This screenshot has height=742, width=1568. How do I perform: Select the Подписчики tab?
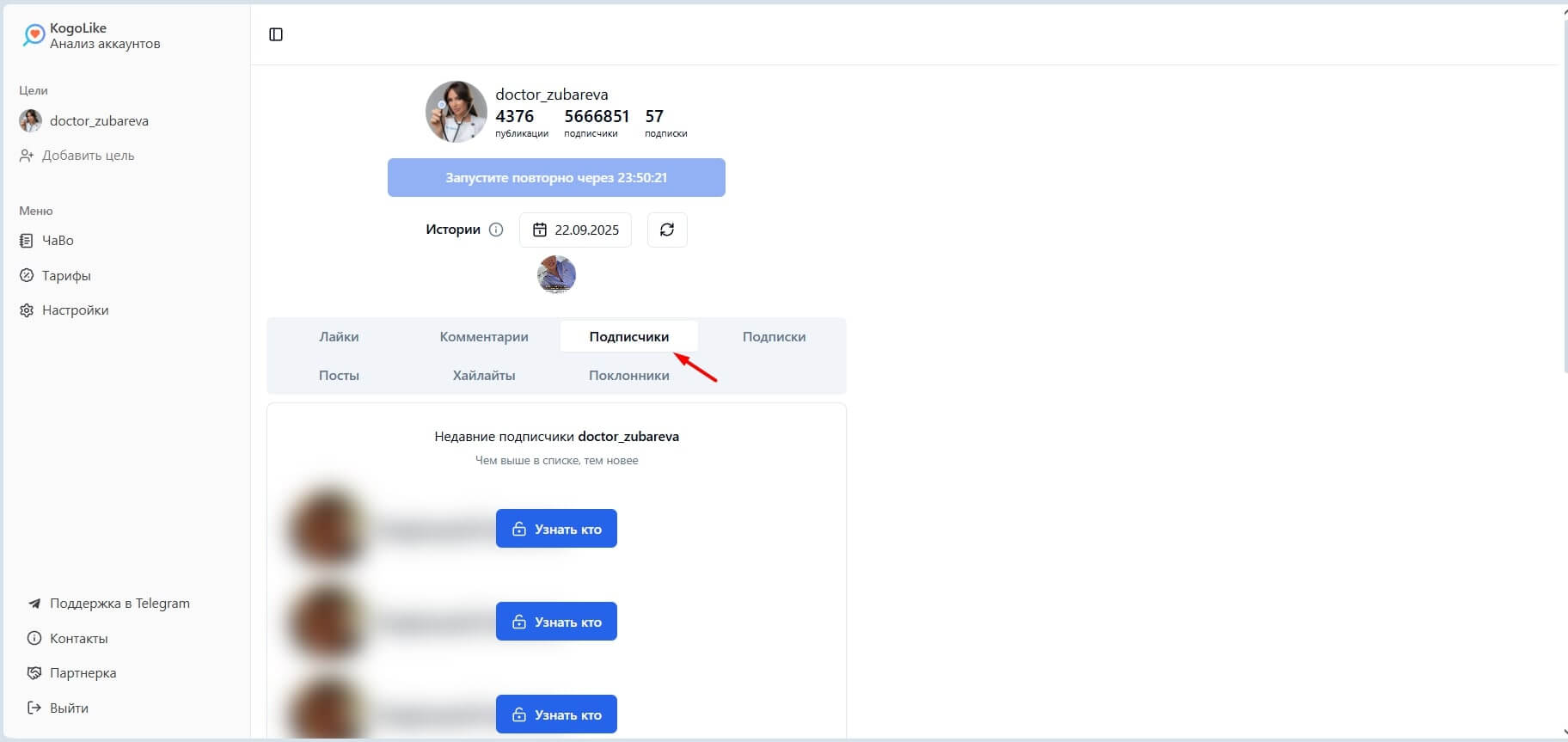[x=629, y=336]
